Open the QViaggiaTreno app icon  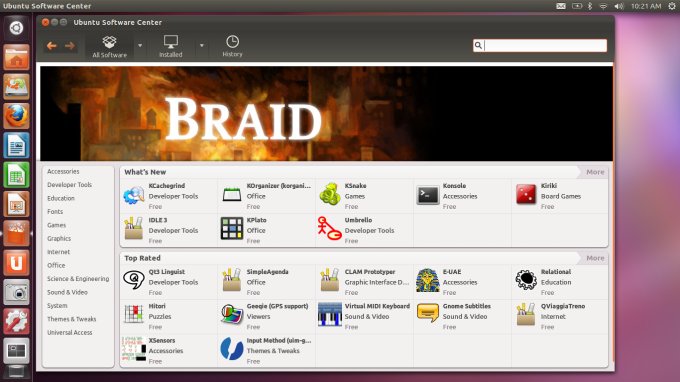point(526,314)
